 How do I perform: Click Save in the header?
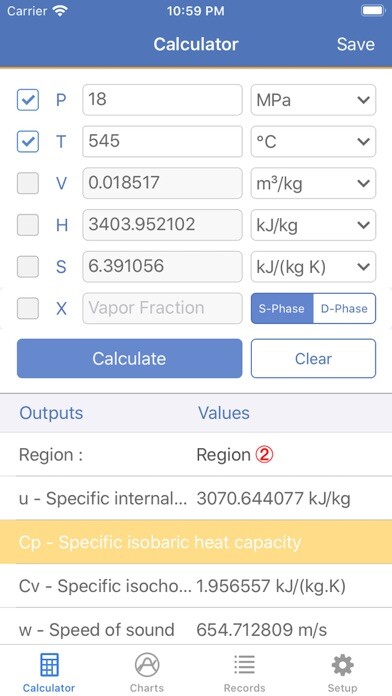(356, 44)
